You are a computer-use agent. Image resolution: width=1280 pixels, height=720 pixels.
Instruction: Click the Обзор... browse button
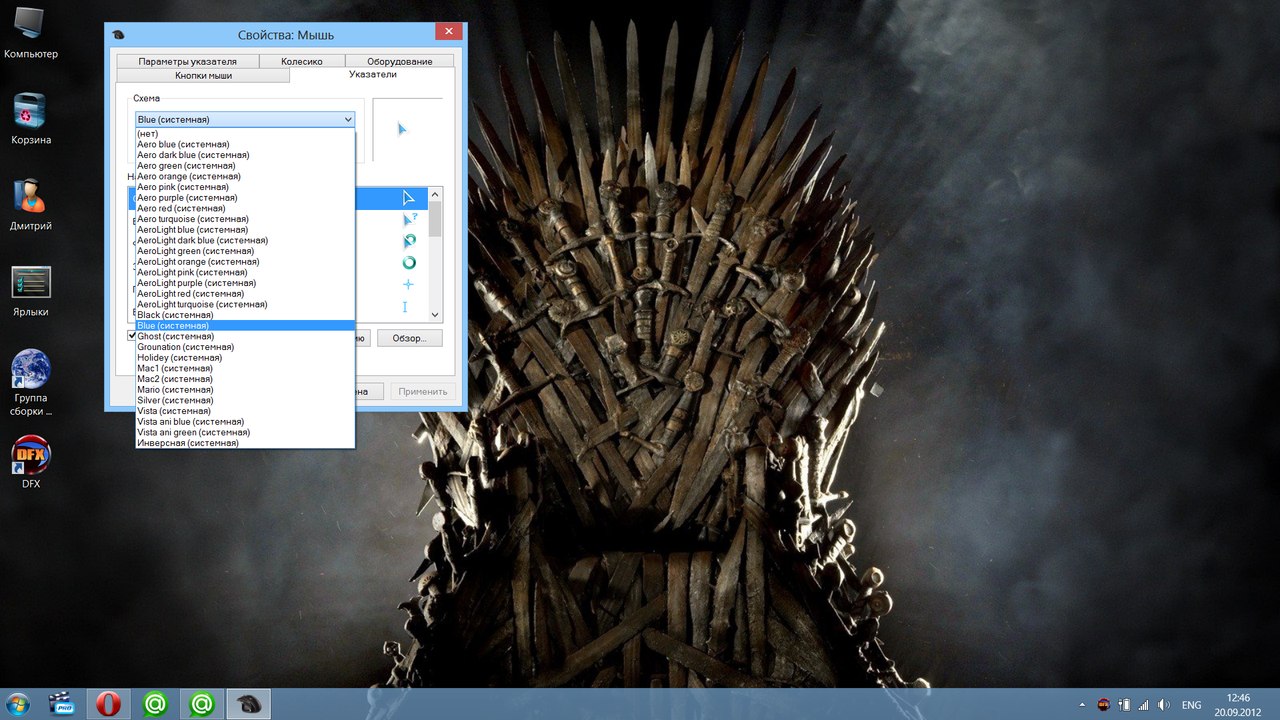click(x=410, y=338)
